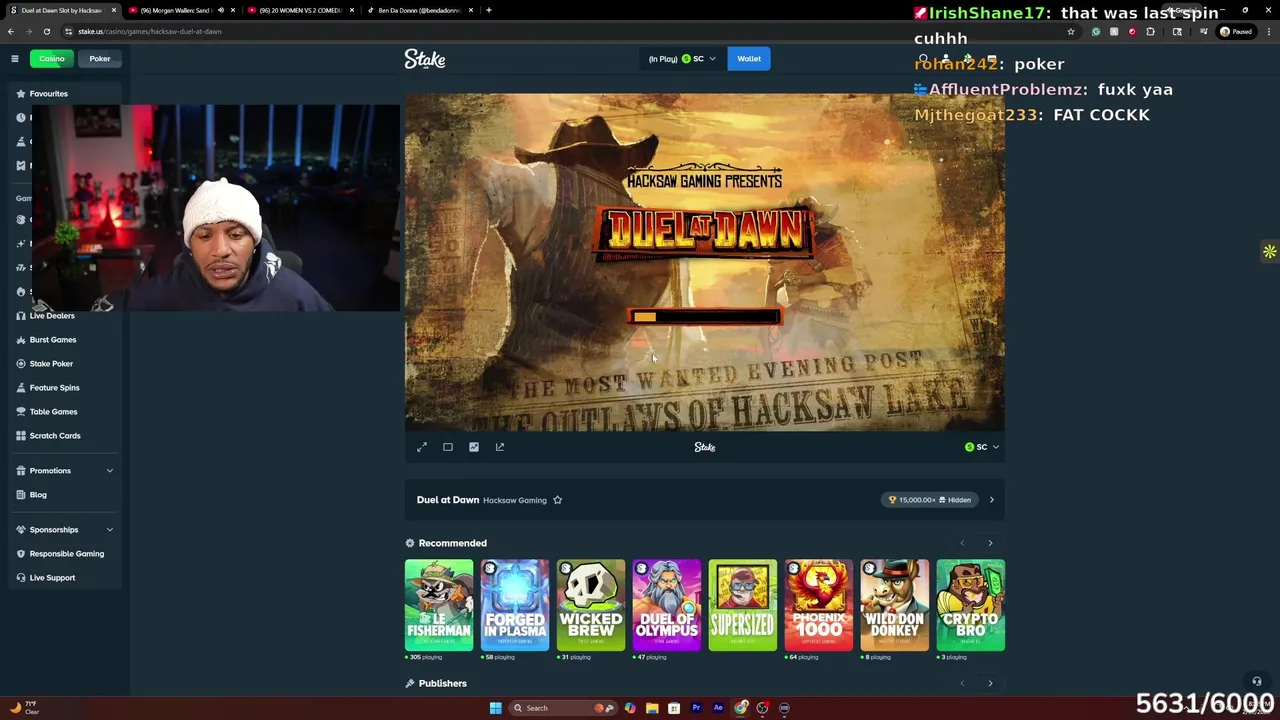Go to Stake Poker in sidebar
The height and width of the screenshot is (720, 1280).
pos(51,364)
